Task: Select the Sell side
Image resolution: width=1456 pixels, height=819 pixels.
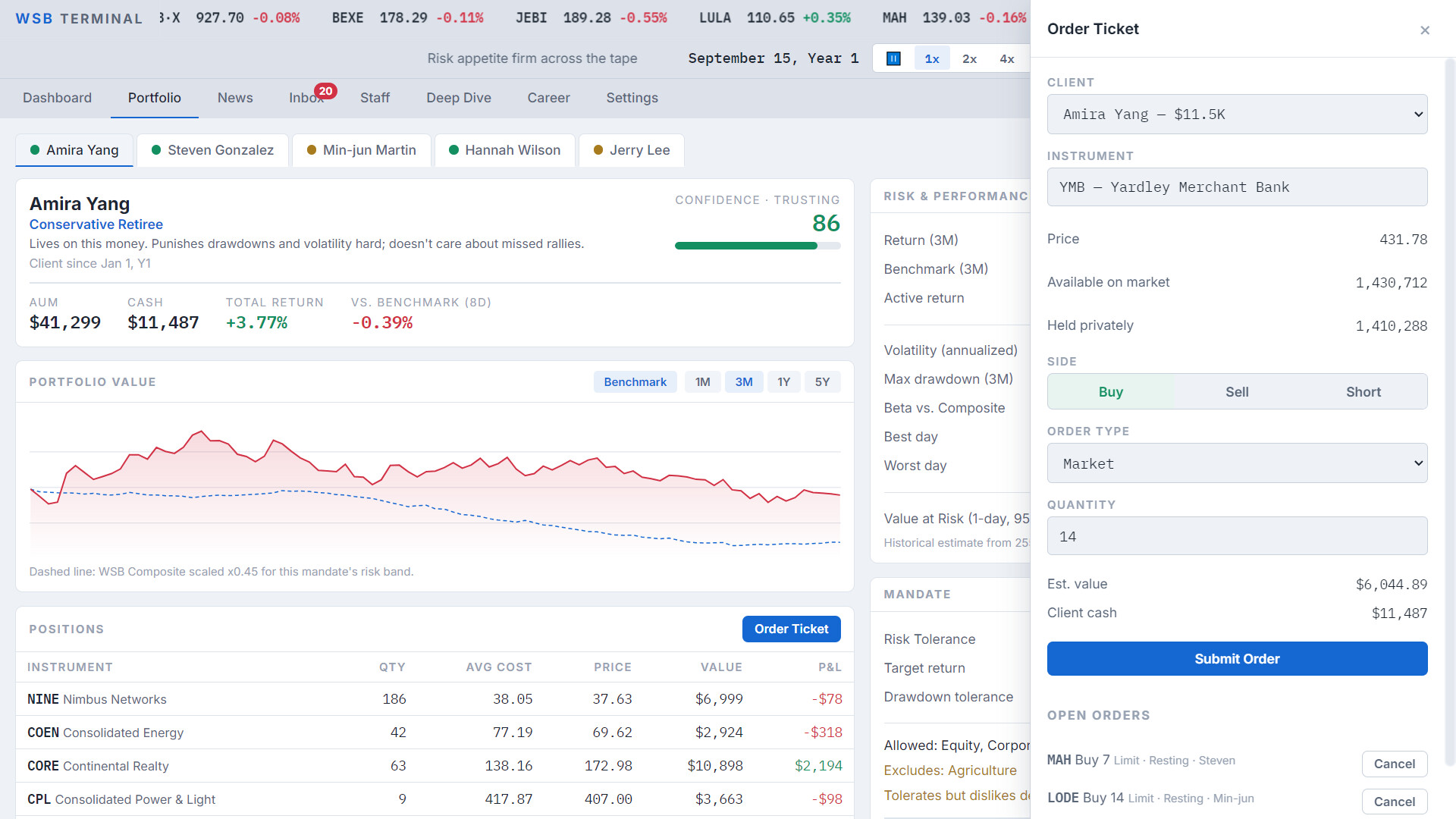Action: coord(1237,392)
